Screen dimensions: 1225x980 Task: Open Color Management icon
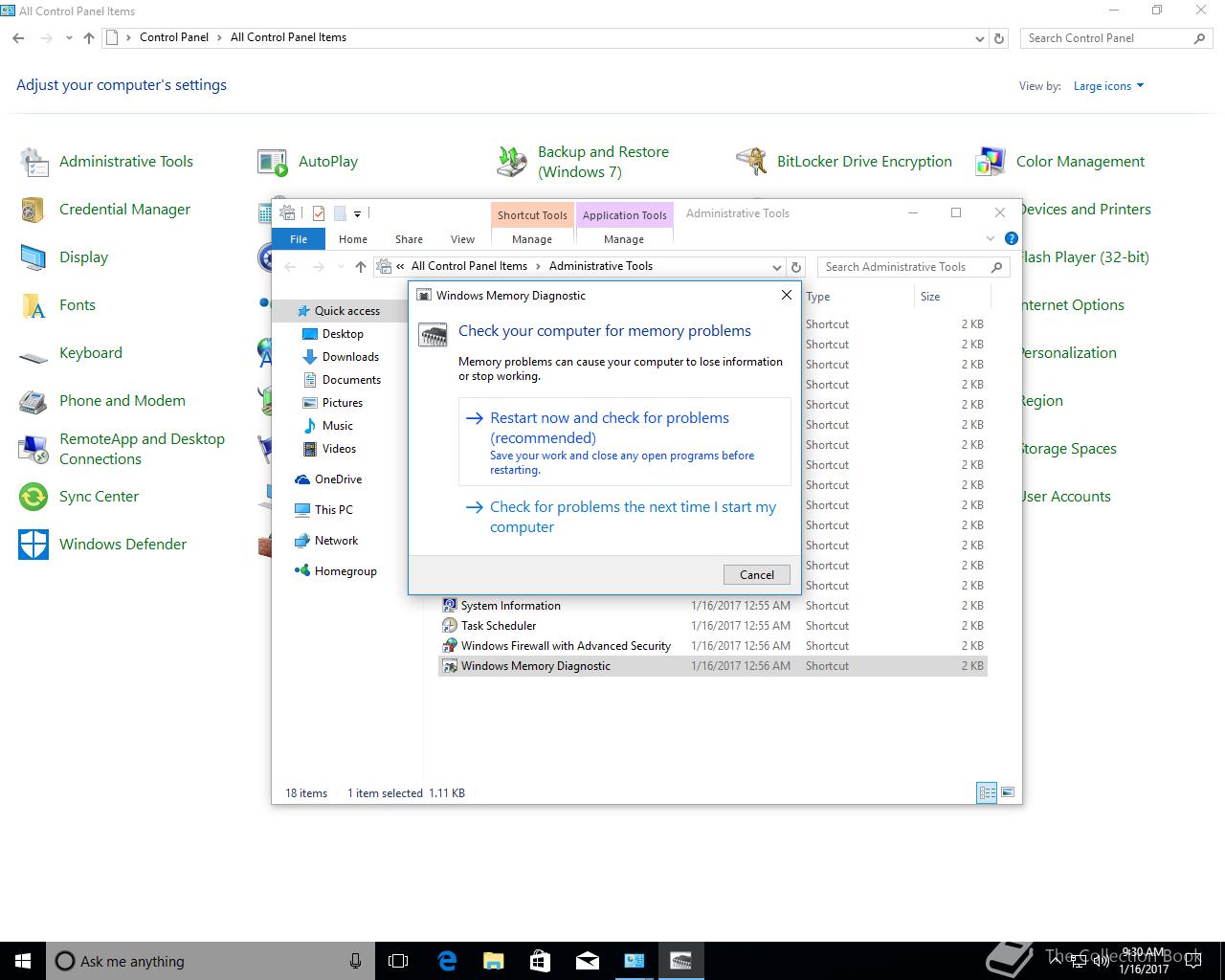coord(991,162)
